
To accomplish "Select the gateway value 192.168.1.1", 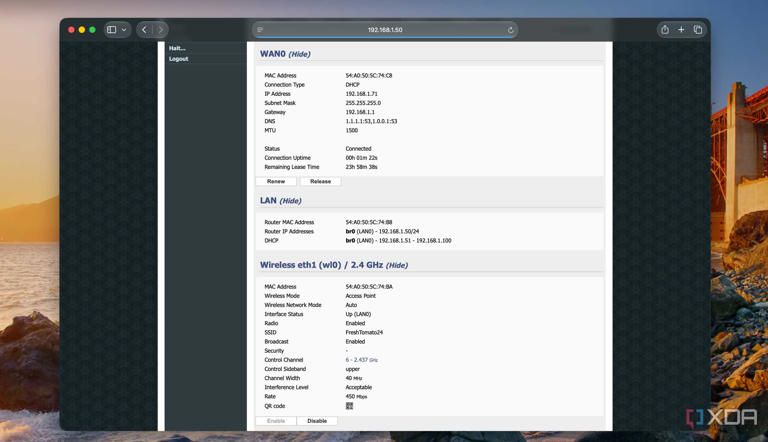I will point(360,112).
